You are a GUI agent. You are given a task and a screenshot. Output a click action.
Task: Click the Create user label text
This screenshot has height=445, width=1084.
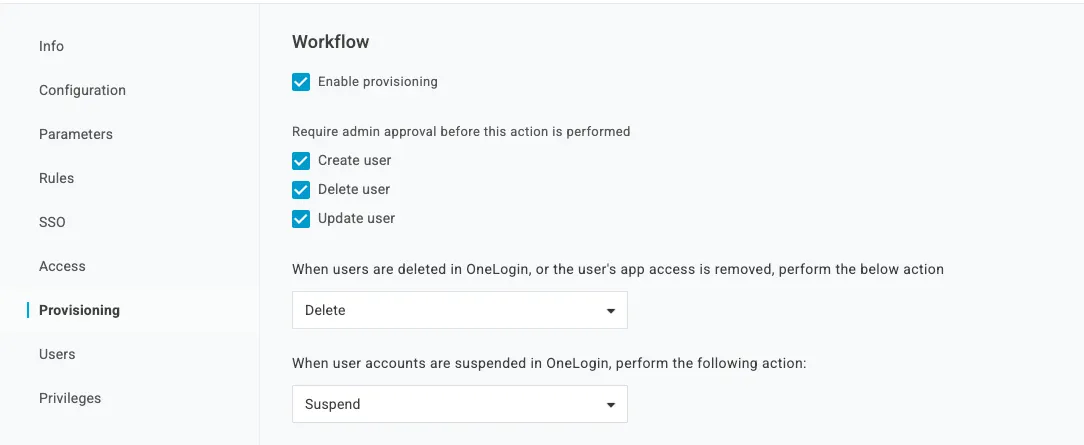(355, 161)
